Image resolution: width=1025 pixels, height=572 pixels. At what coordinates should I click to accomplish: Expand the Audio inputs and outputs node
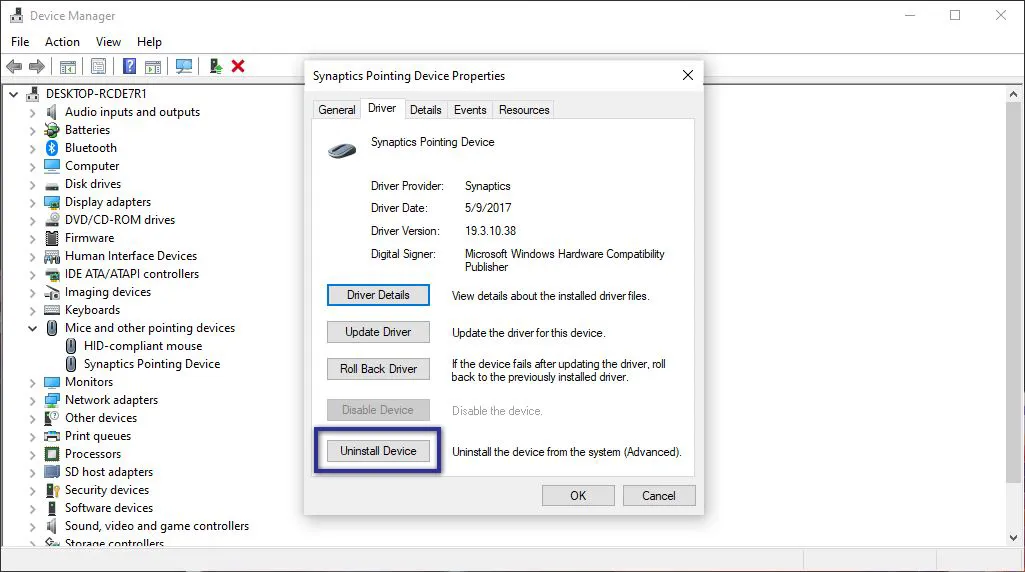pyautogui.click(x=32, y=112)
